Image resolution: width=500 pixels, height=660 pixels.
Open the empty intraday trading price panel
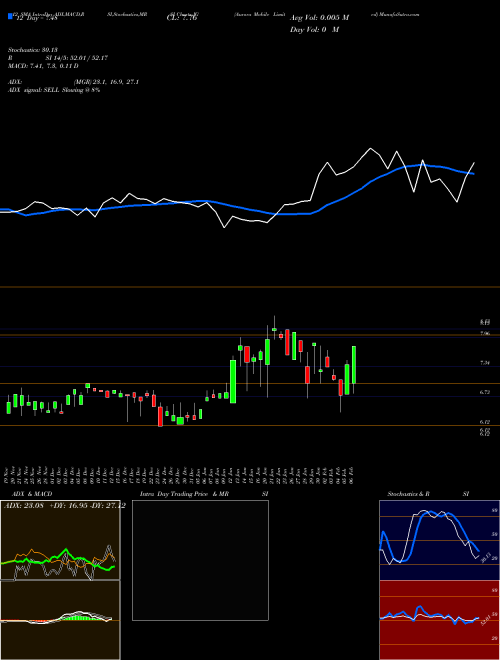(200, 560)
